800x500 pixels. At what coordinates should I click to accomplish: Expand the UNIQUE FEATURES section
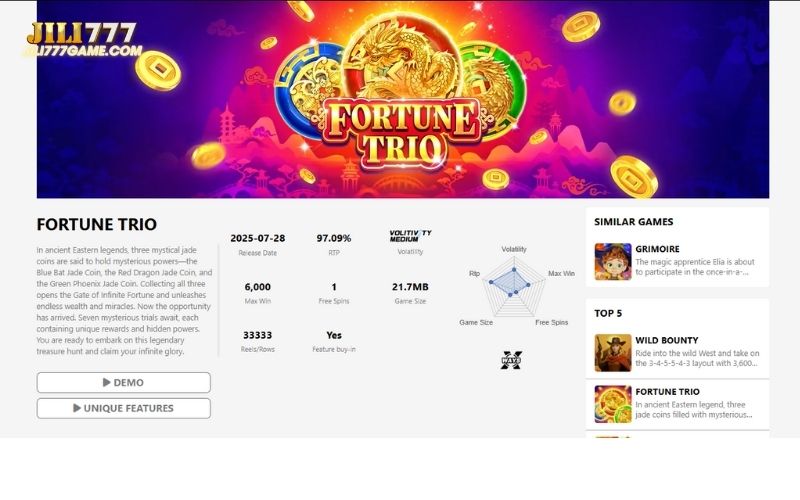coord(123,408)
